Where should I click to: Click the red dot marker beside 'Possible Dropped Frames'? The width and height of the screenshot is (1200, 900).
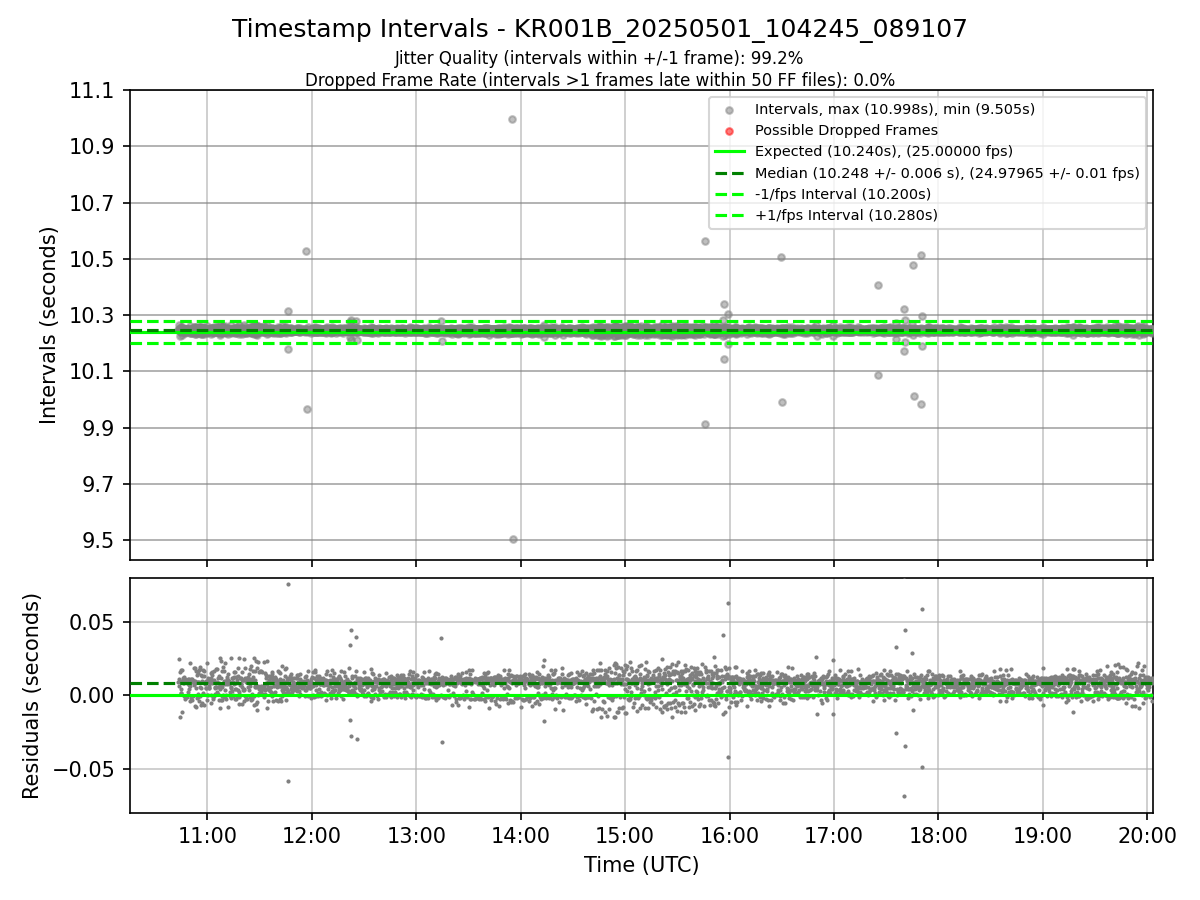pos(729,131)
